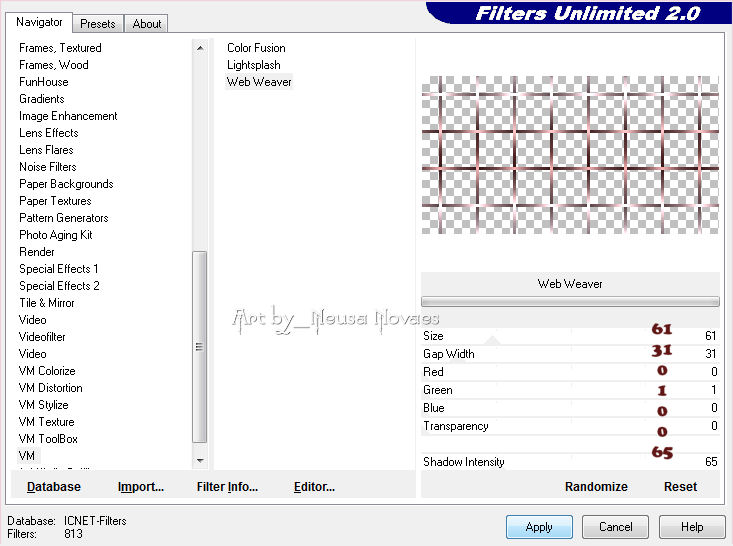Click Randomize to shuffle settings

[596, 487]
